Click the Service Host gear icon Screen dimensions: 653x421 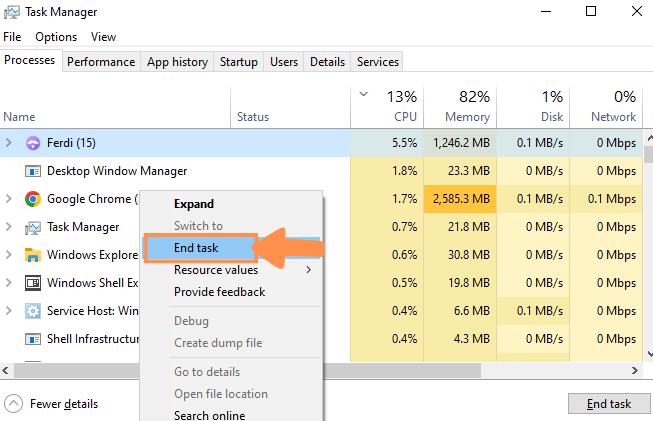33,311
